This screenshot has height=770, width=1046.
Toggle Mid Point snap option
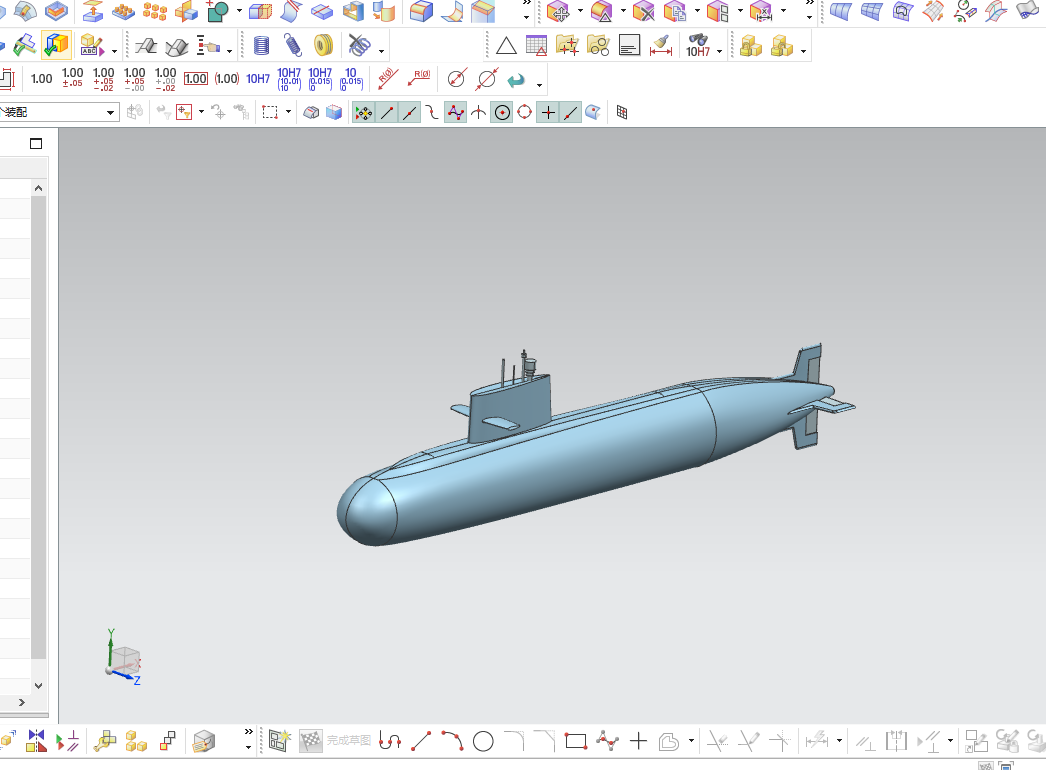(410, 113)
